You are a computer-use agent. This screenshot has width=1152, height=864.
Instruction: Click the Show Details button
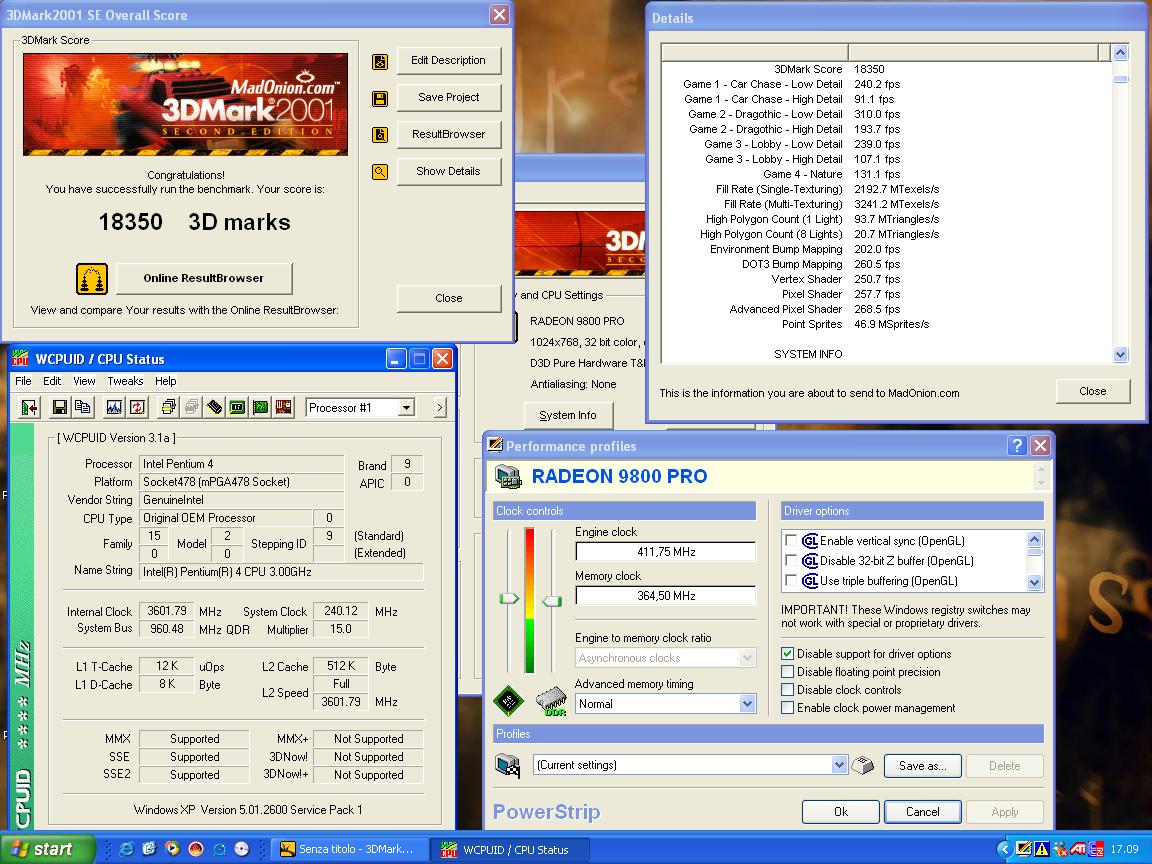[448, 171]
